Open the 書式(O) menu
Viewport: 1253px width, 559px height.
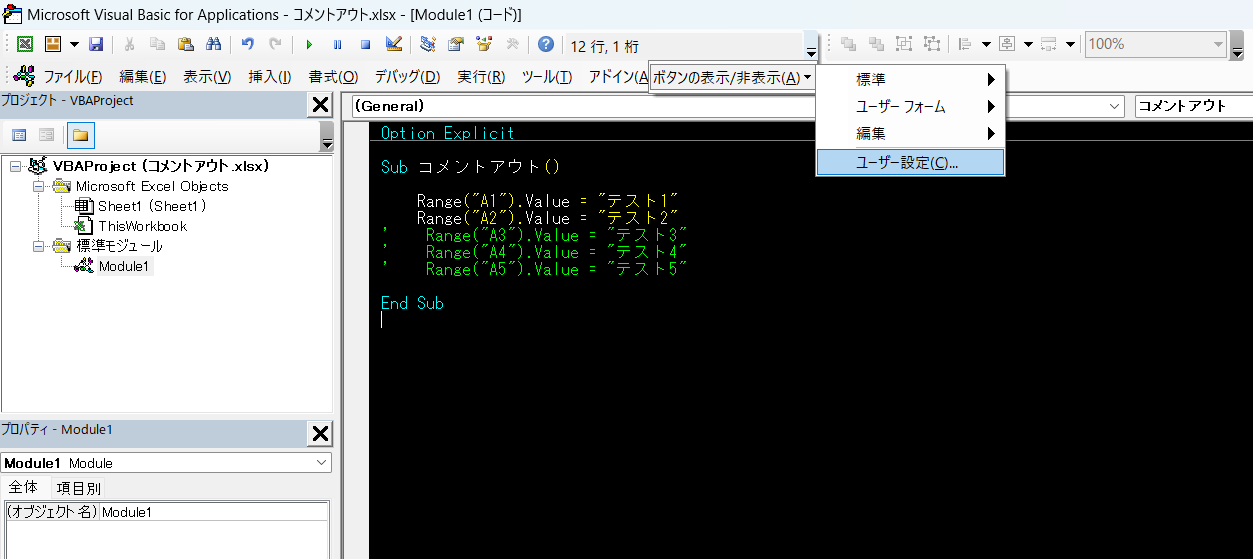coord(333,77)
